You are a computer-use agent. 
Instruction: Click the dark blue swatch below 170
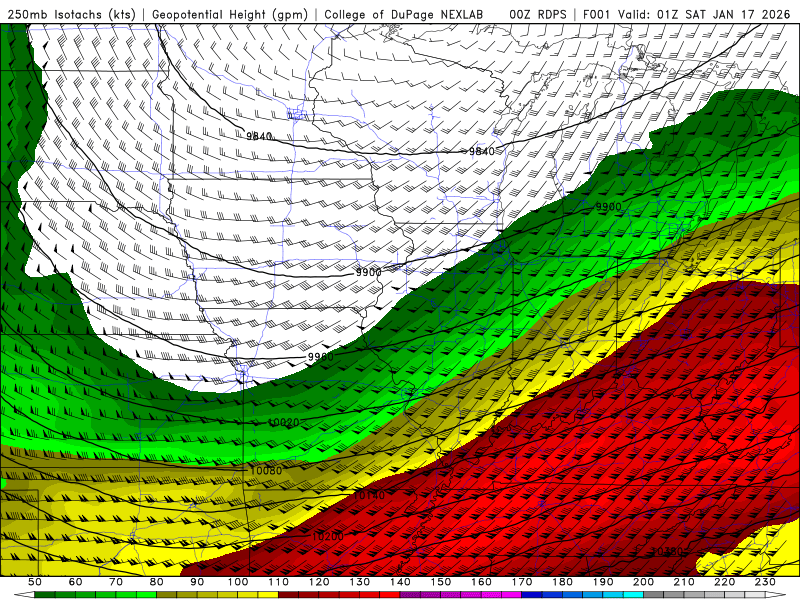pos(532,595)
